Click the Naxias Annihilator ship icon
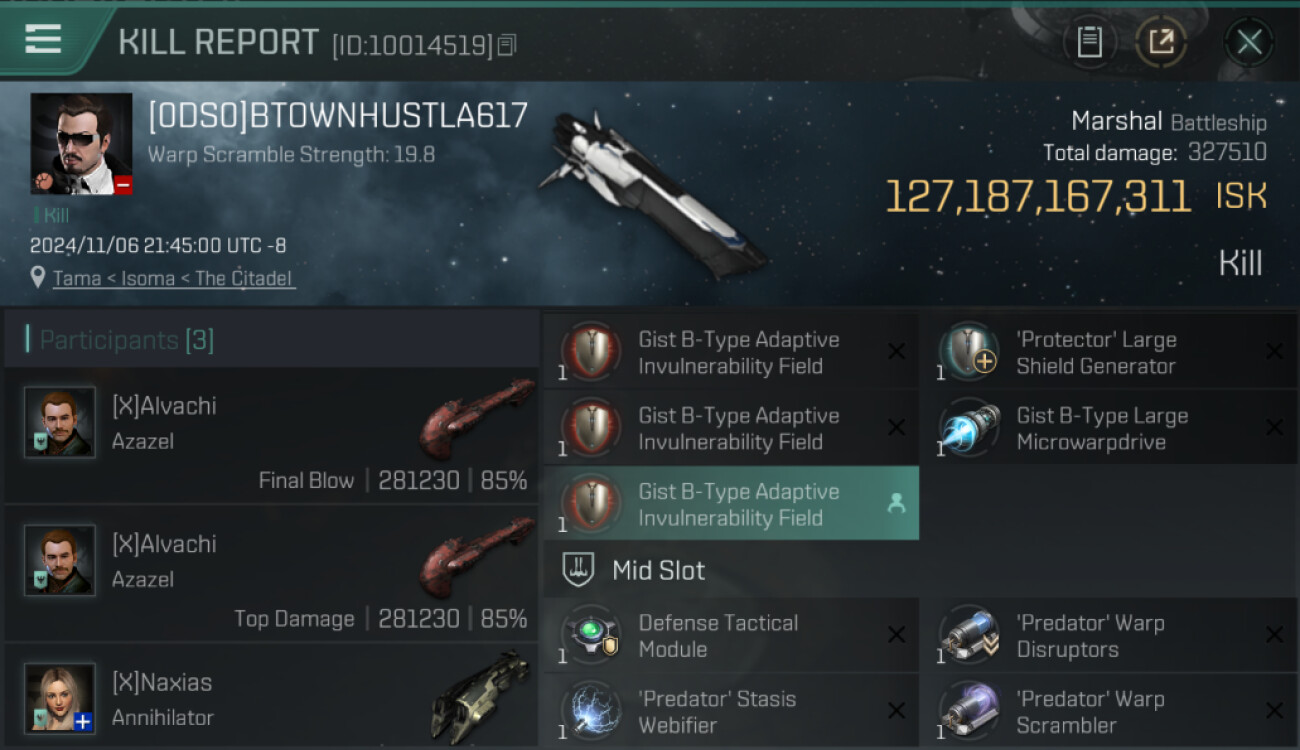 click(480, 697)
